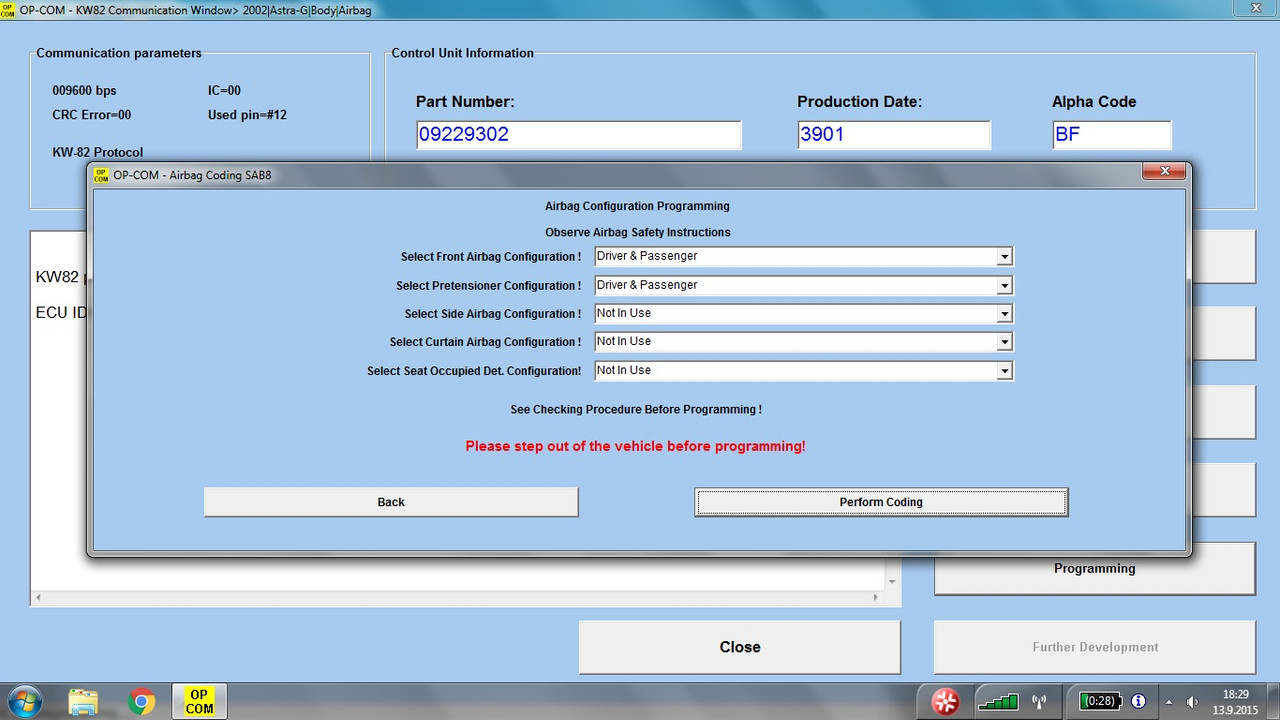Click the 'KW-82 Protocol' text
Image resolution: width=1280 pixels, height=720 pixels.
[98, 153]
